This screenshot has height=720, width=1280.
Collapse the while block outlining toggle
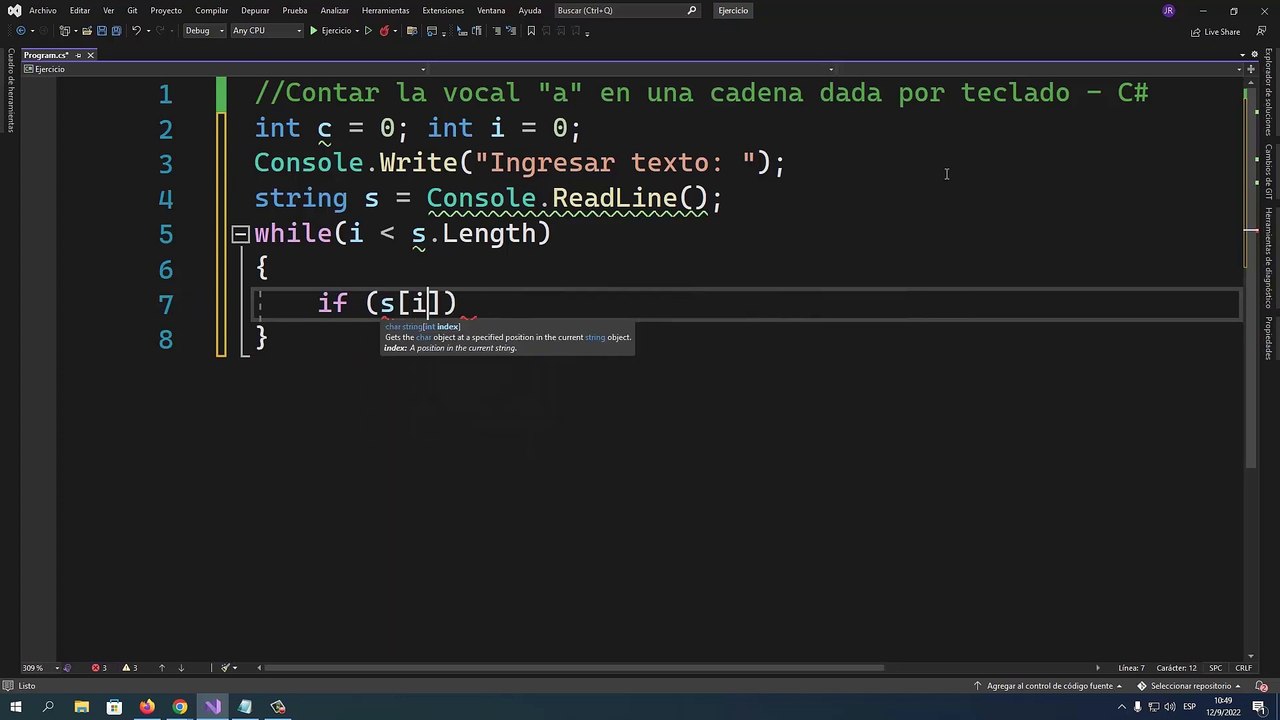(240, 234)
